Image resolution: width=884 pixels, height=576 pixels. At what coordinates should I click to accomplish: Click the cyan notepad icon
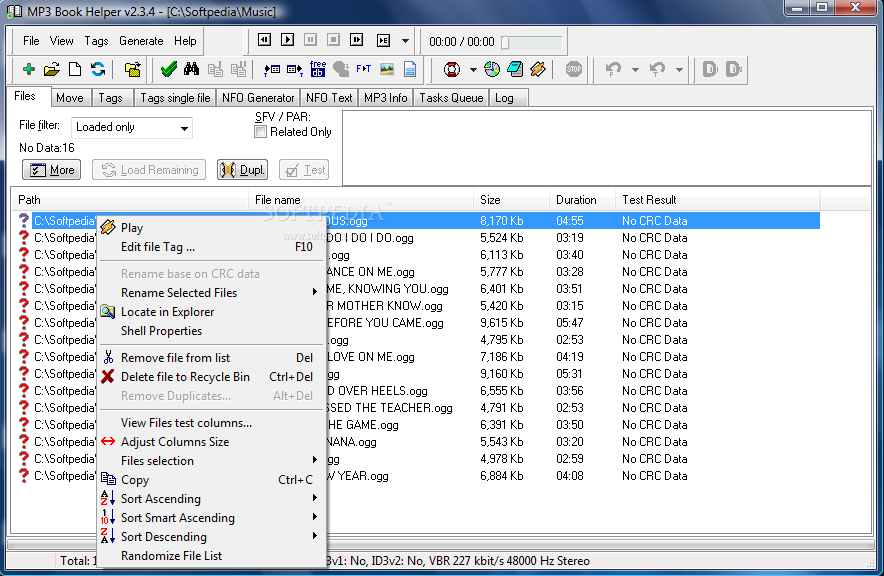click(x=515, y=69)
